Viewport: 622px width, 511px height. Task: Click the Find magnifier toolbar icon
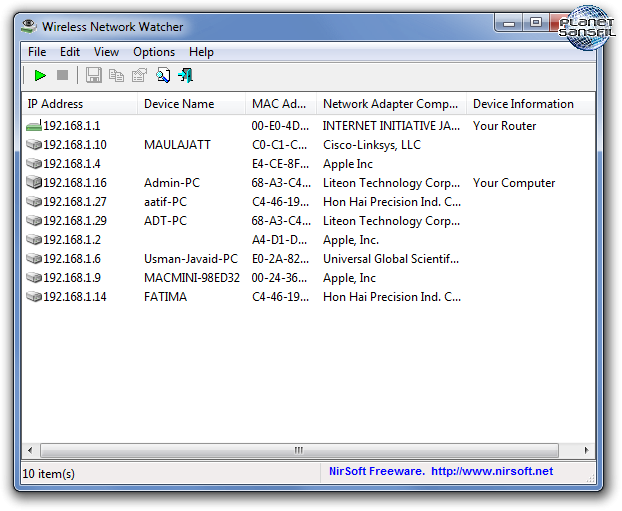tap(163, 75)
